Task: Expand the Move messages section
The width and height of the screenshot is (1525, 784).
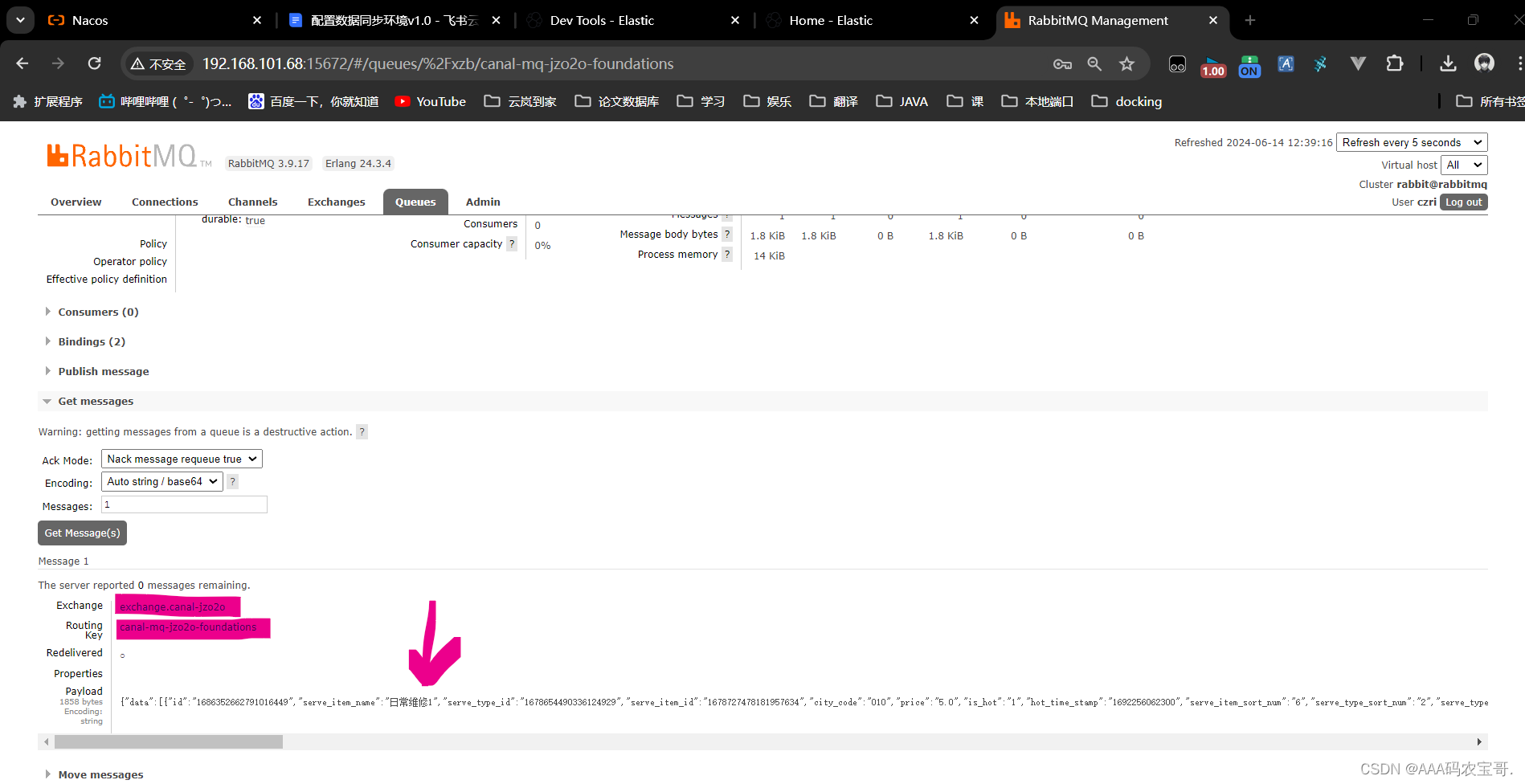Action: coord(100,774)
